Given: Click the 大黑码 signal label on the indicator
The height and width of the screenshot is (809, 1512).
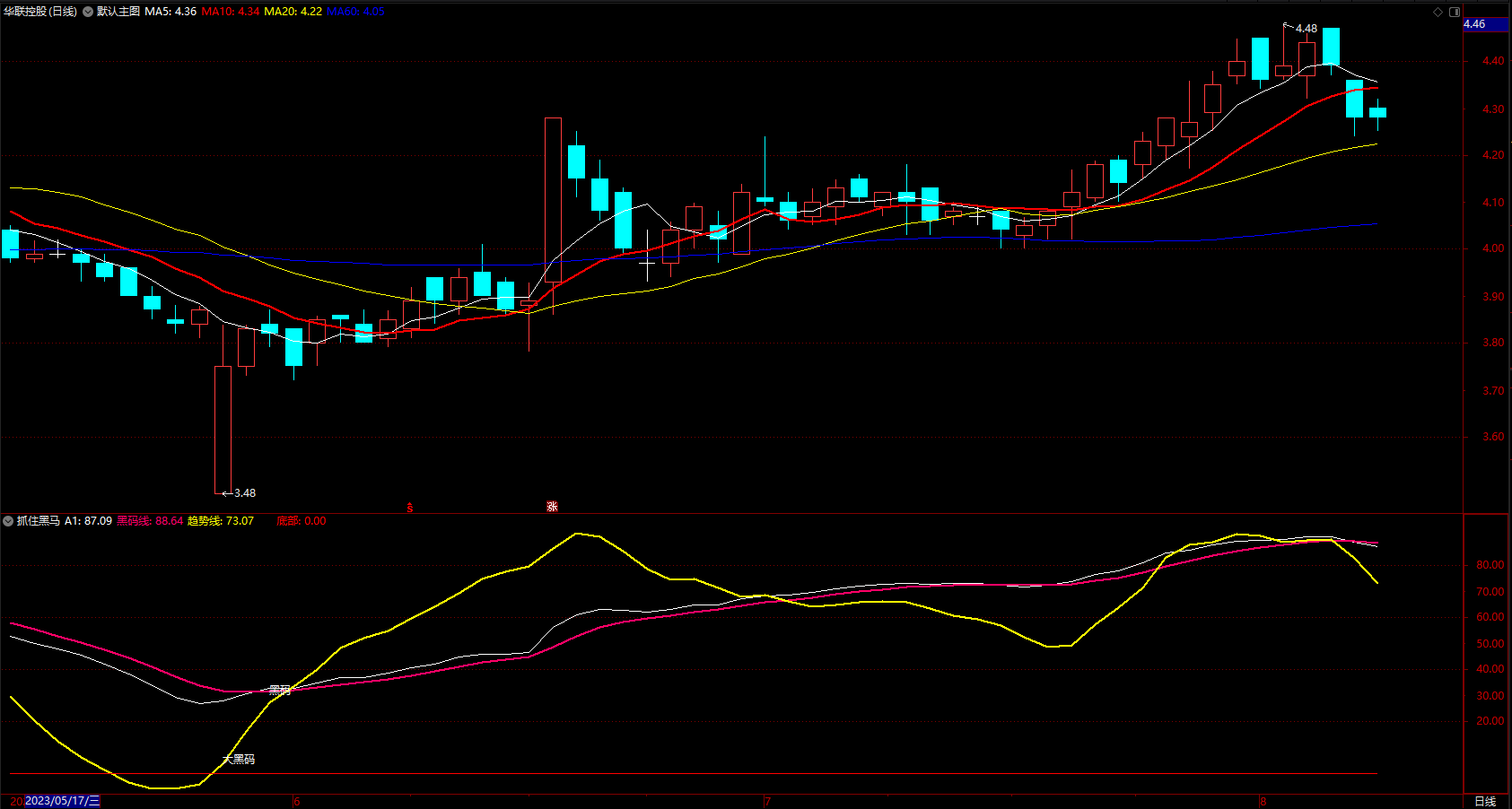Looking at the screenshot, I should 239,760.
